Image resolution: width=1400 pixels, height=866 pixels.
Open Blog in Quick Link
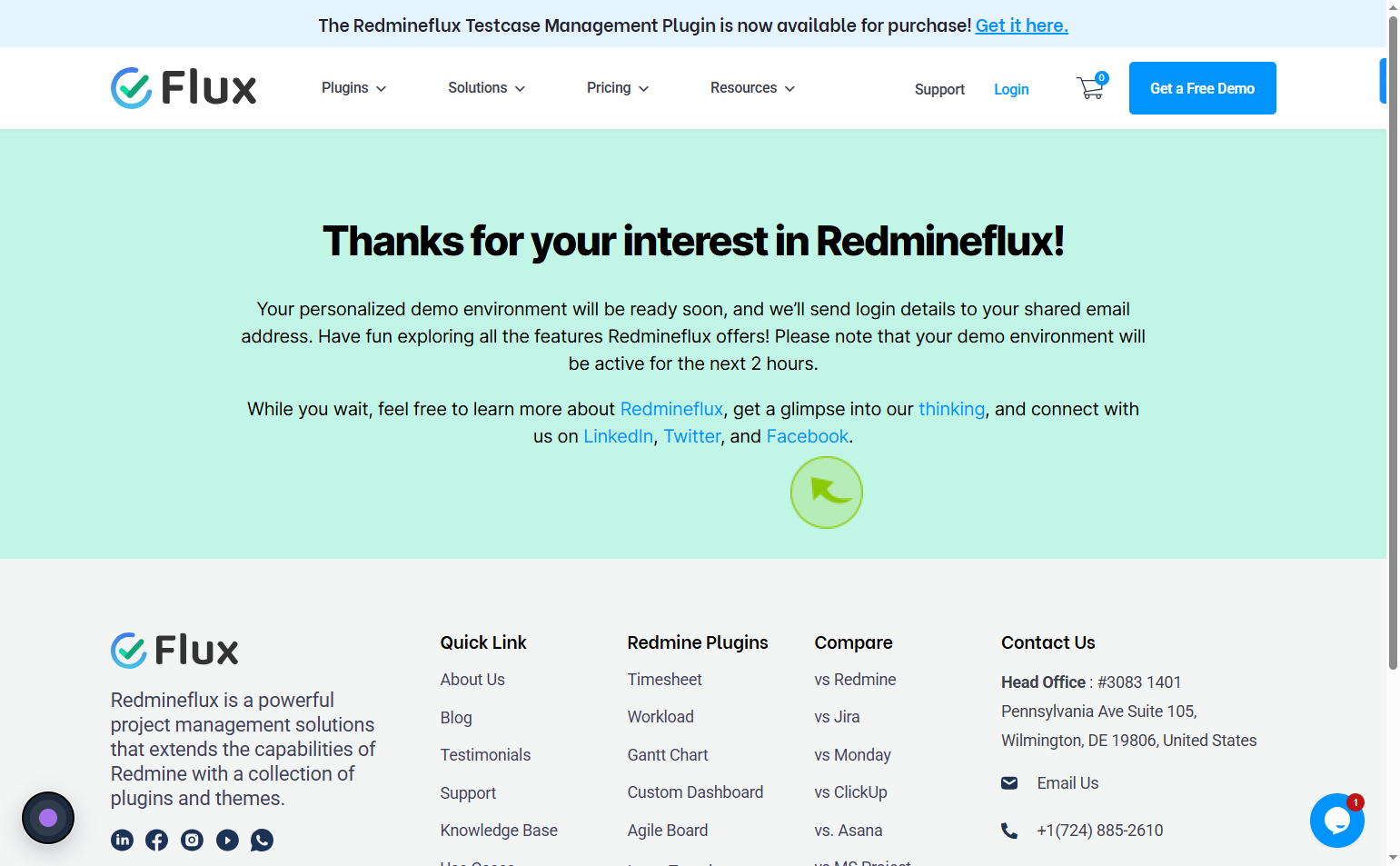point(456,718)
